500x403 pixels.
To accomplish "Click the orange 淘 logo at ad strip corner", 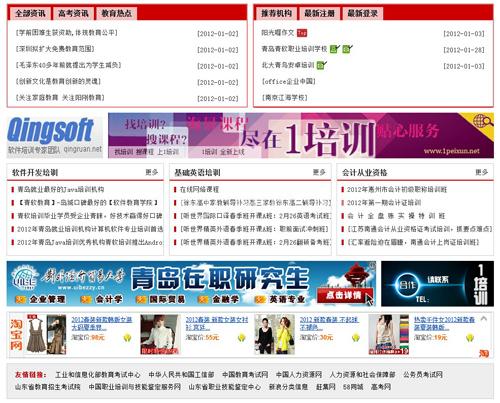I will (x=484, y=353).
